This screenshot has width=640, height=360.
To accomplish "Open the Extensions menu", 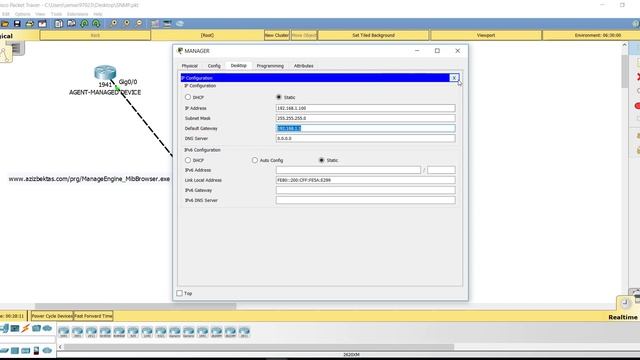I will point(78,14).
